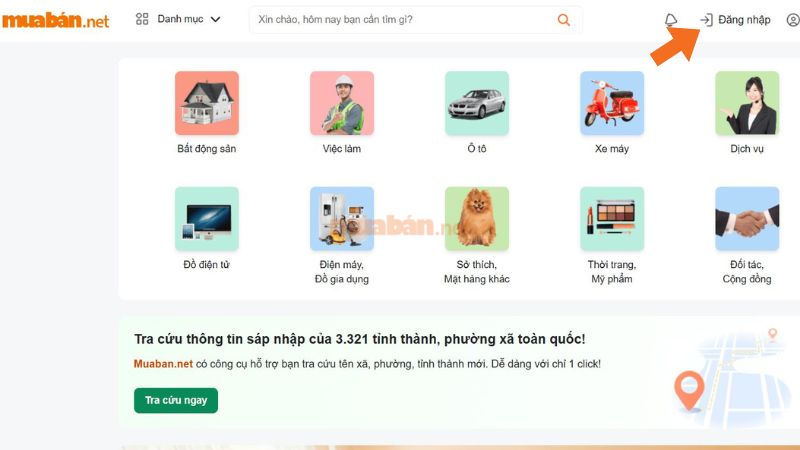Click the orange search magnifier icon
Screen dimensions: 800x450
coord(563,20)
